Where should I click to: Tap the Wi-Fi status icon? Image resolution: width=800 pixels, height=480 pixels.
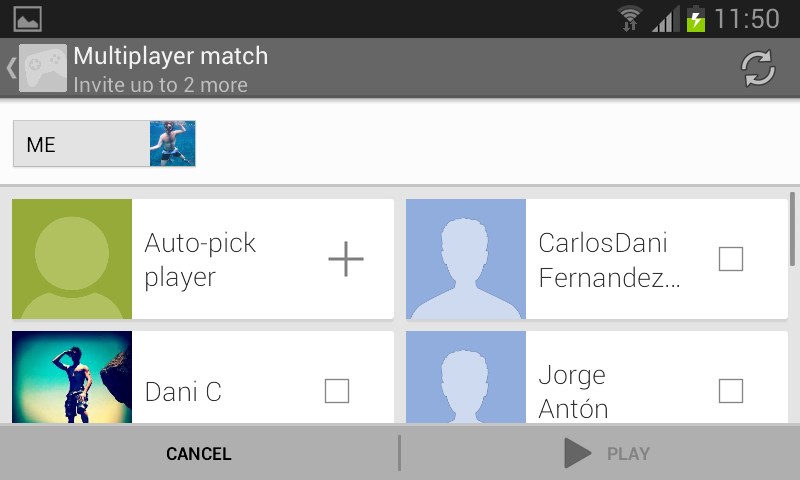coord(630,18)
